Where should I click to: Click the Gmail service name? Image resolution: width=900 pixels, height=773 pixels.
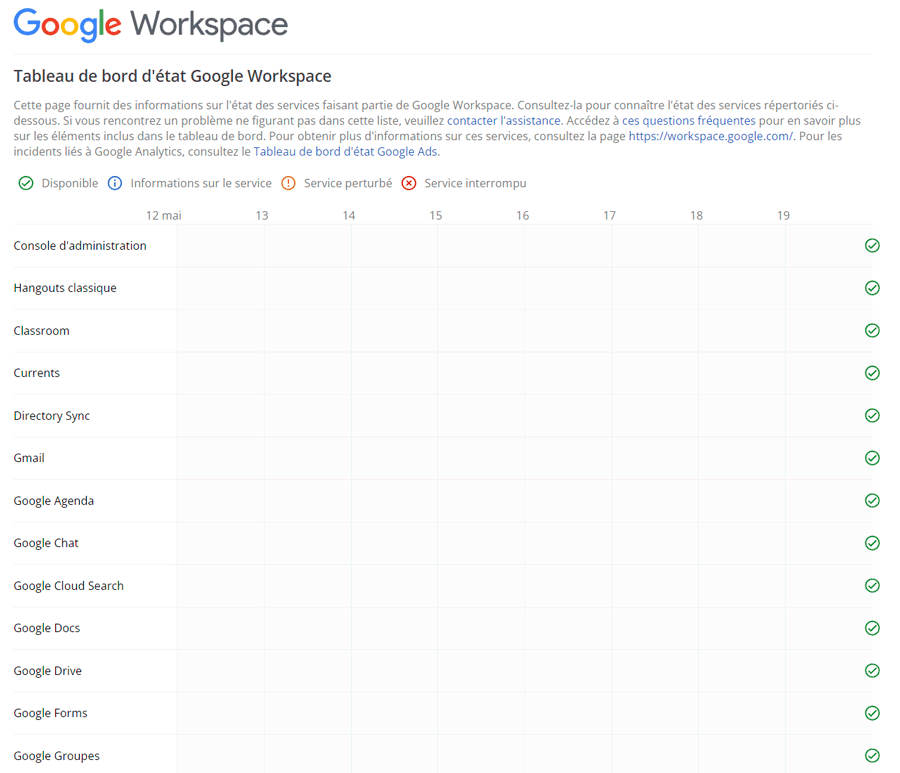pyautogui.click(x=29, y=458)
